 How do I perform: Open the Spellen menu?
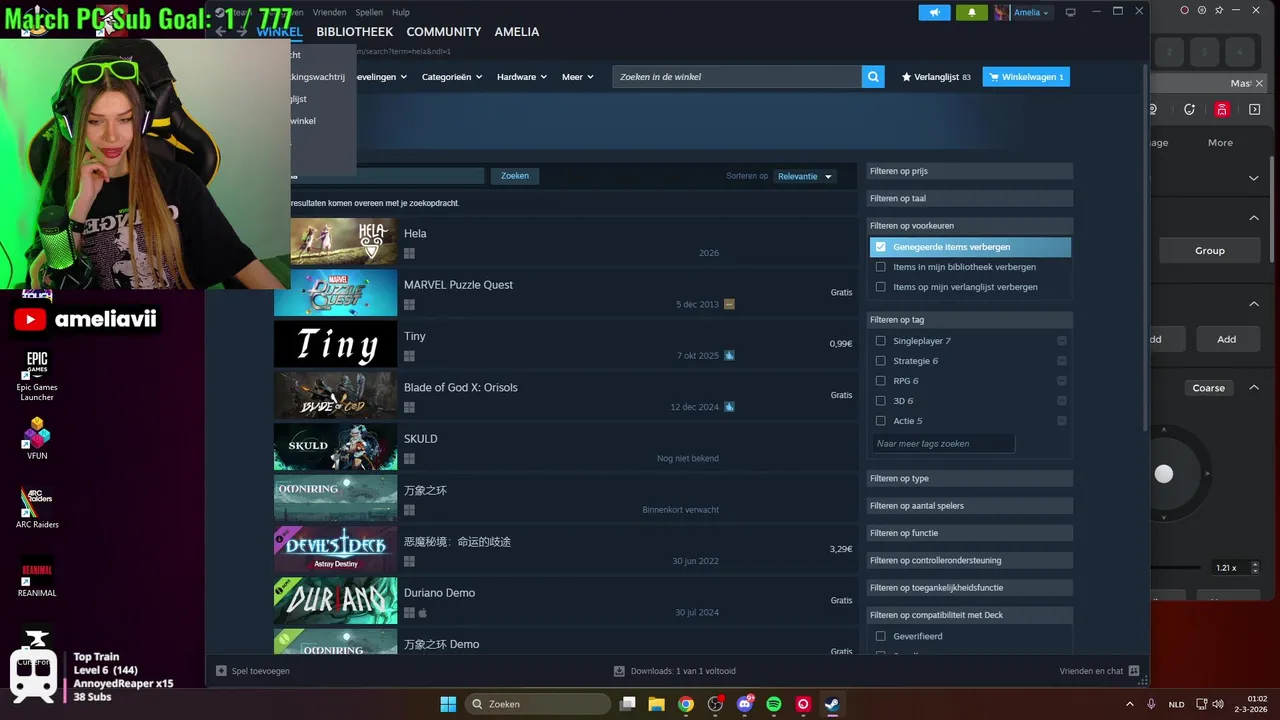click(x=369, y=12)
